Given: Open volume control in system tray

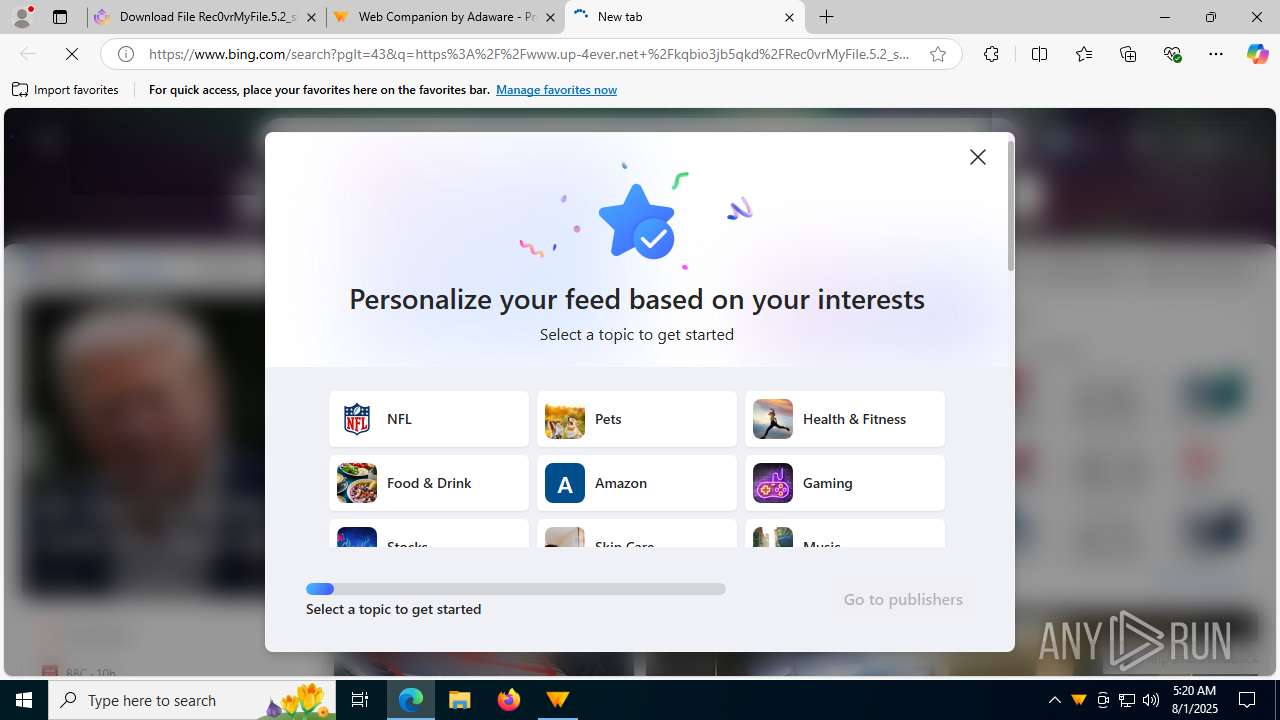Looking at the screenshot, I should click(x=1151, y=700).
